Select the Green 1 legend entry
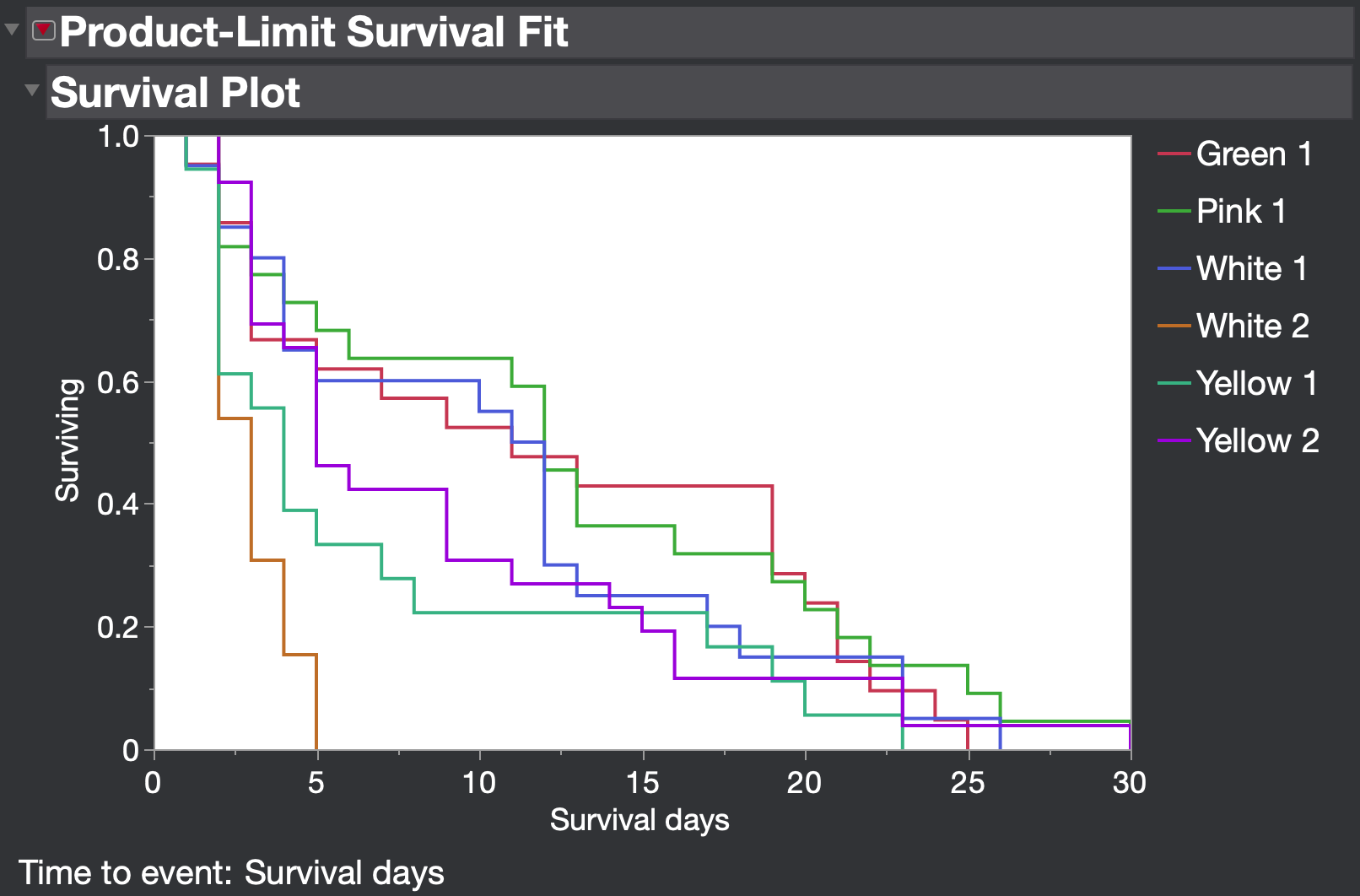The width and height of the screenshot is (1360, 896). coord(1254,154)
